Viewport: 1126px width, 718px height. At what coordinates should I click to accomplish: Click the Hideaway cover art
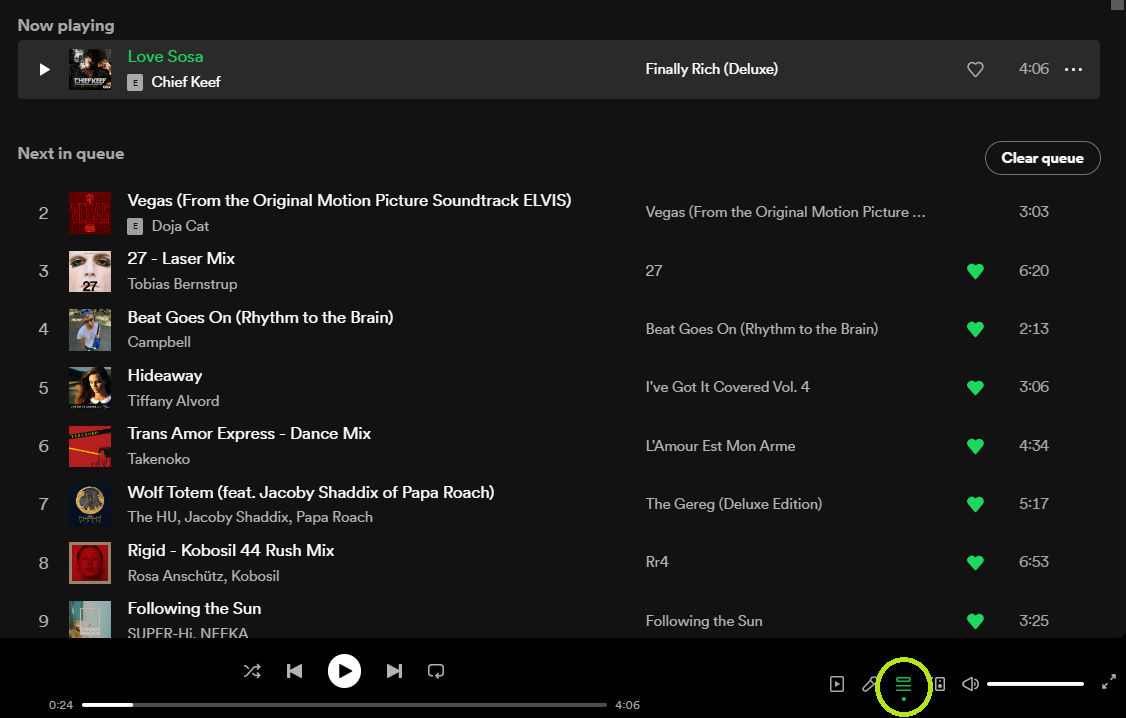pyautogui.click(x=90, y=388)
